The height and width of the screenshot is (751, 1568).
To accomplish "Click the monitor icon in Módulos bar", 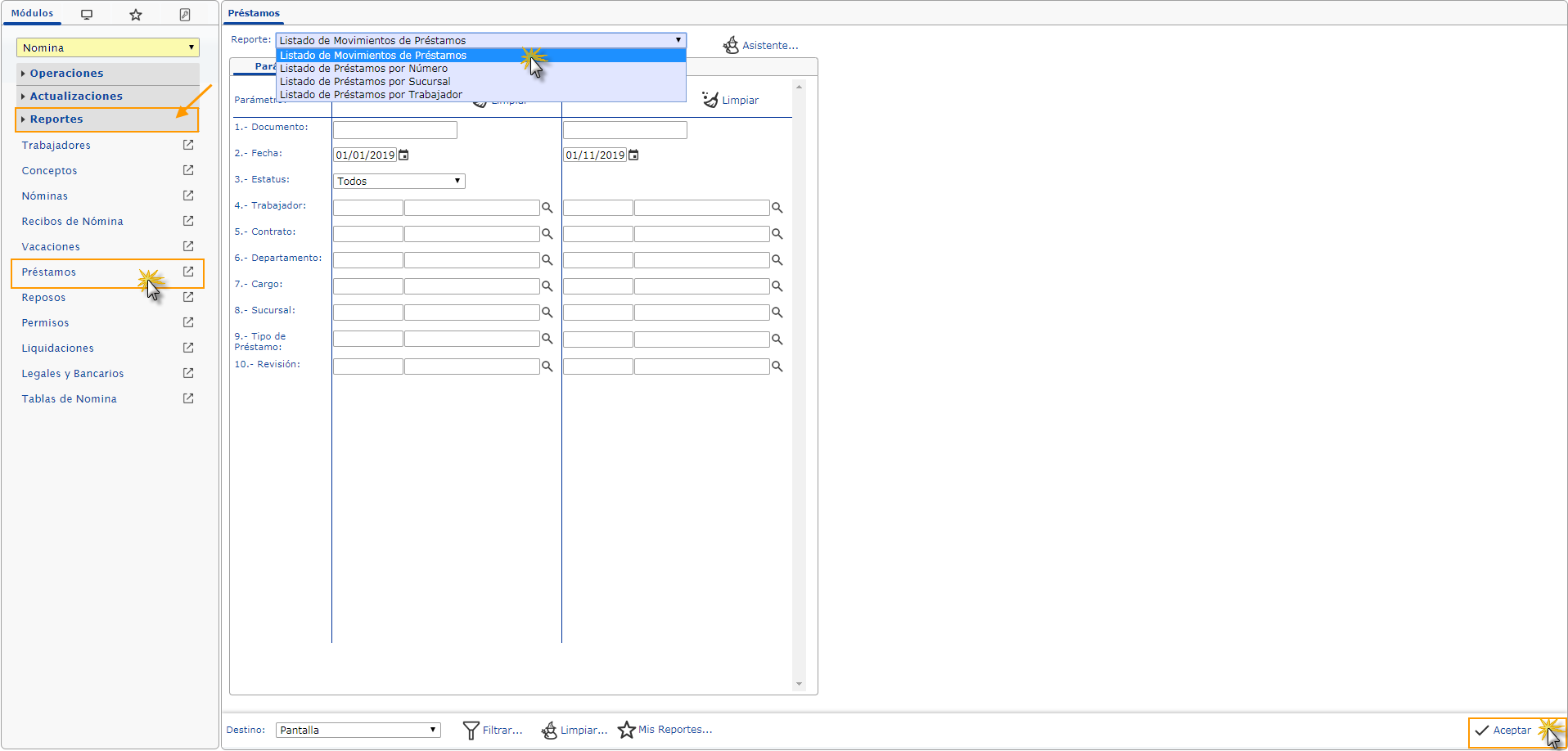I will tap(87, 15).
